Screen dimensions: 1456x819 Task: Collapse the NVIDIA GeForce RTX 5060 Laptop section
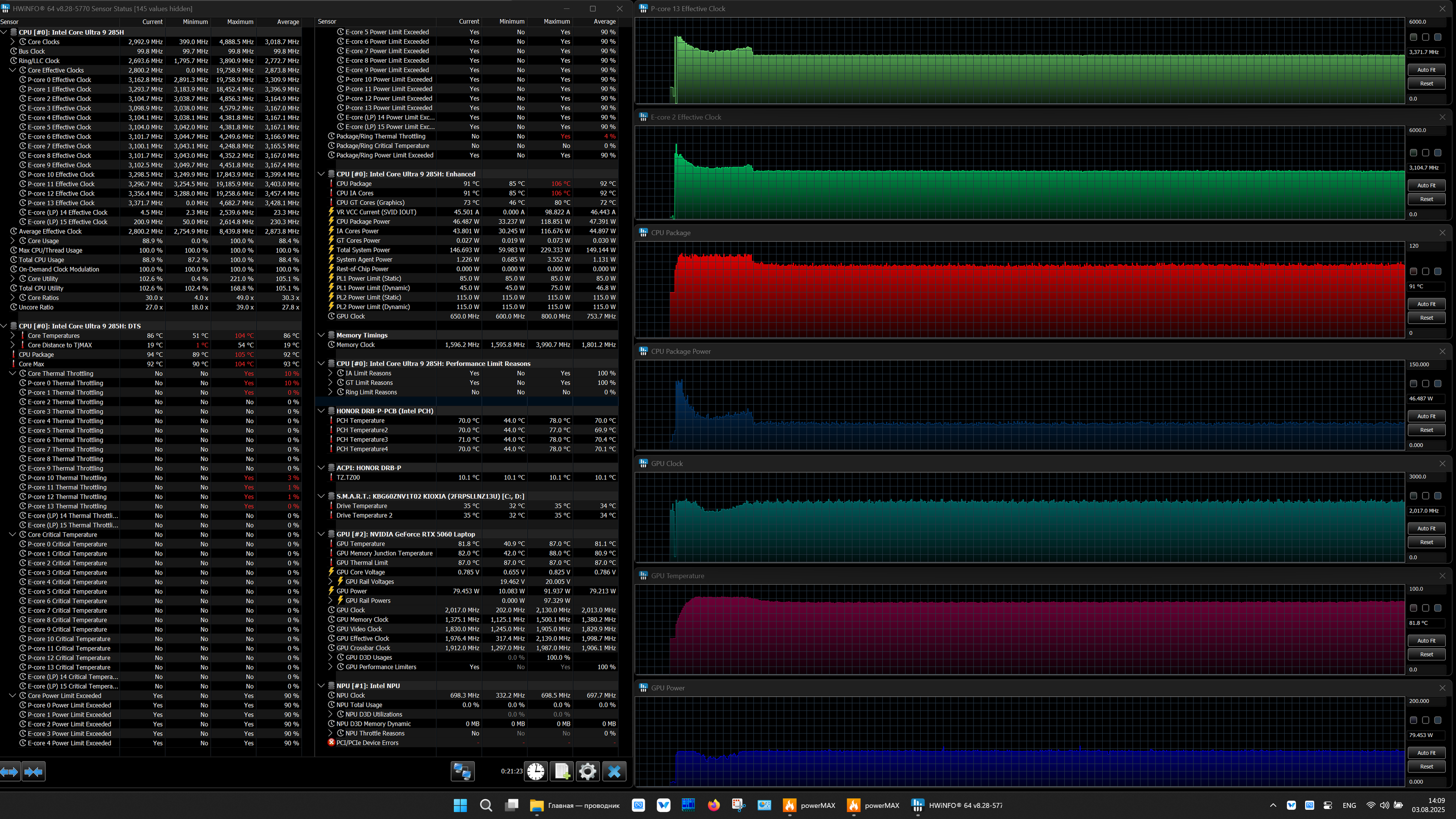pyautogui.click(x=321, y=534)
